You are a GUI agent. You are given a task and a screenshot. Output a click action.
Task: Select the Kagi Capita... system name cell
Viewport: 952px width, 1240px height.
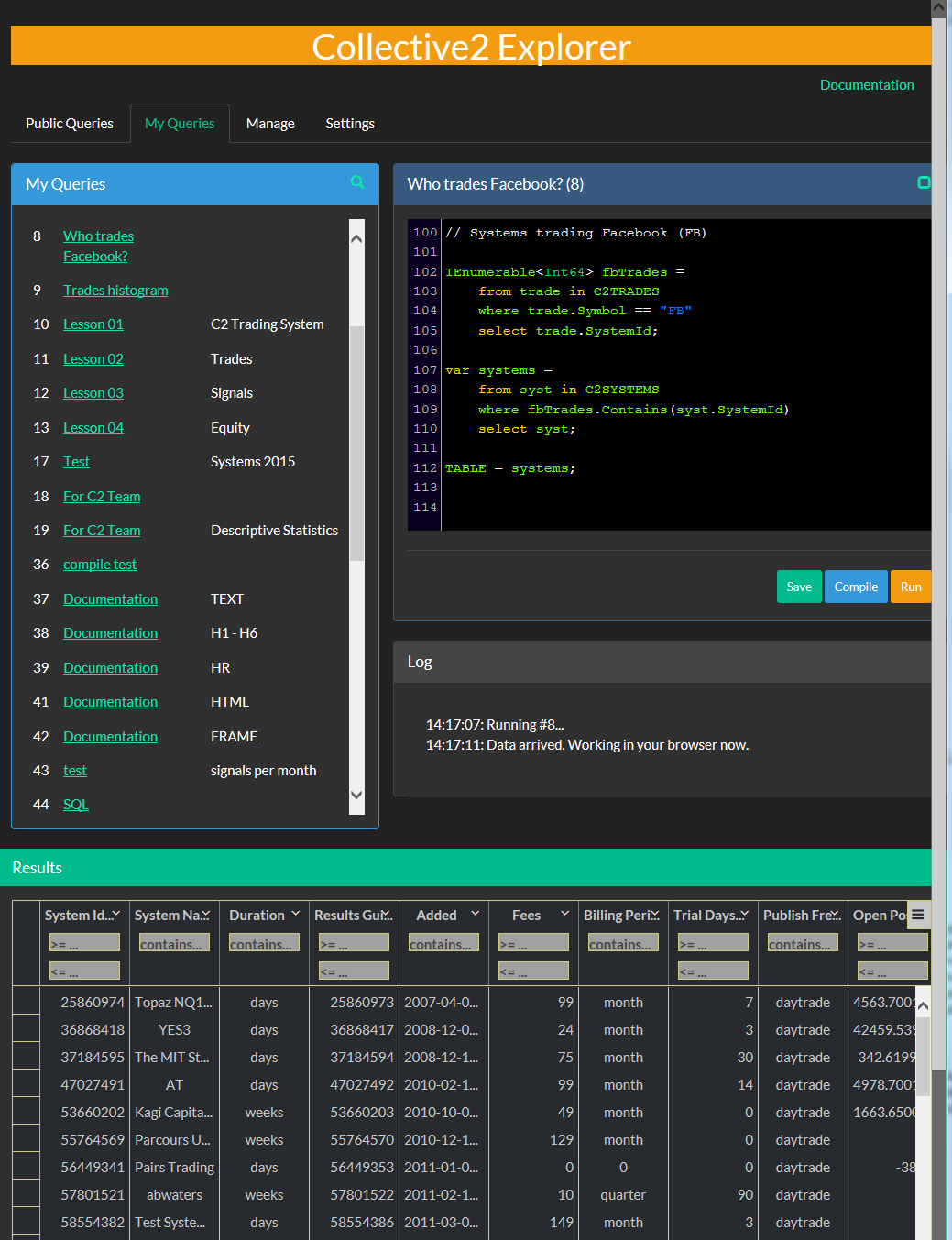point(174,1113)
